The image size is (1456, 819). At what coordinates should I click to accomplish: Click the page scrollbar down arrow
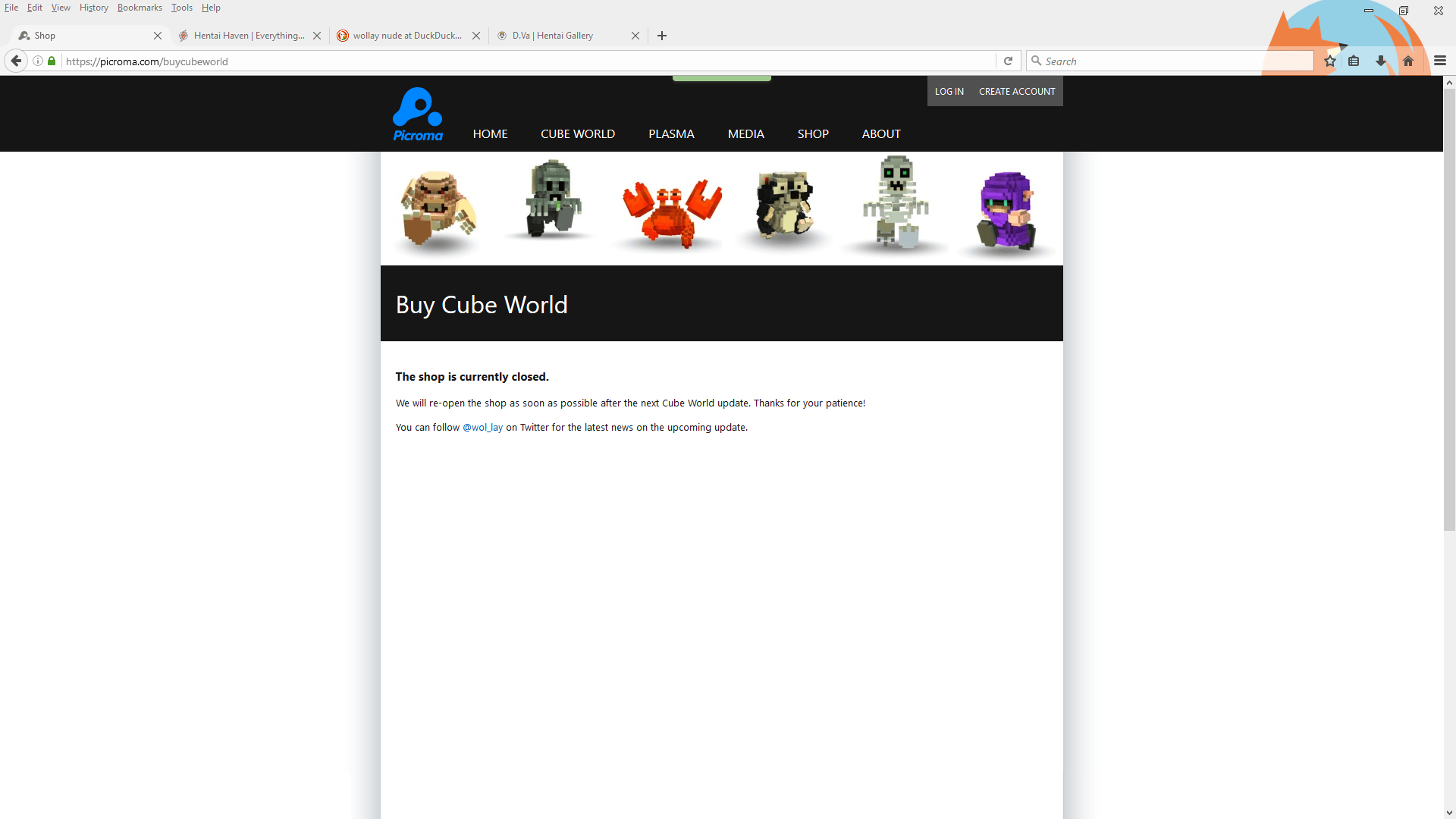(x=1449, y=811)
